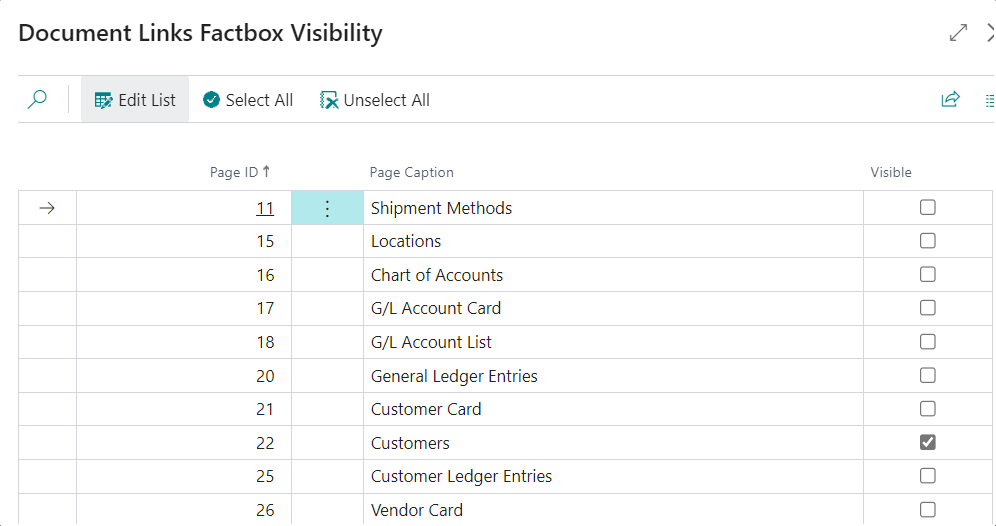Open the Visible column header menu
This screenshot has width=996, height=526.
(891, 172)
